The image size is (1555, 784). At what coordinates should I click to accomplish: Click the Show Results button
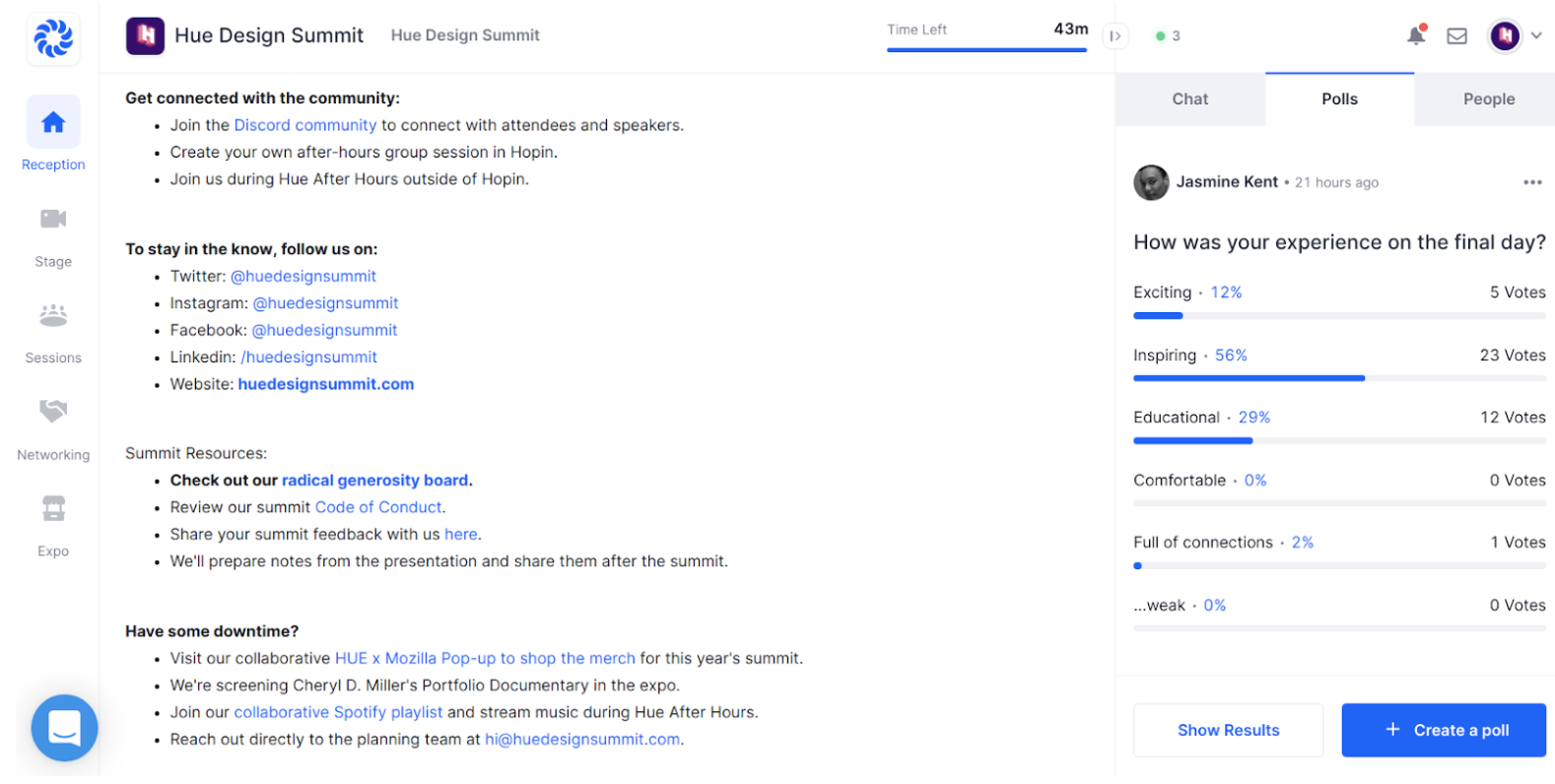1228,730
